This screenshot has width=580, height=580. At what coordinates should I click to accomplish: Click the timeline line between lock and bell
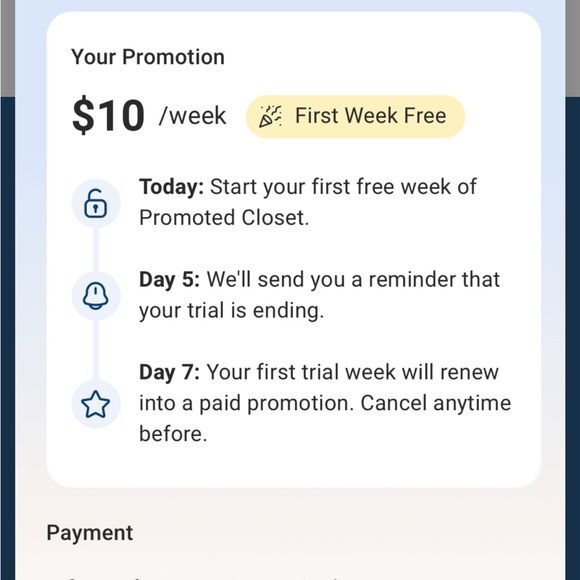[x=96, y=249]
